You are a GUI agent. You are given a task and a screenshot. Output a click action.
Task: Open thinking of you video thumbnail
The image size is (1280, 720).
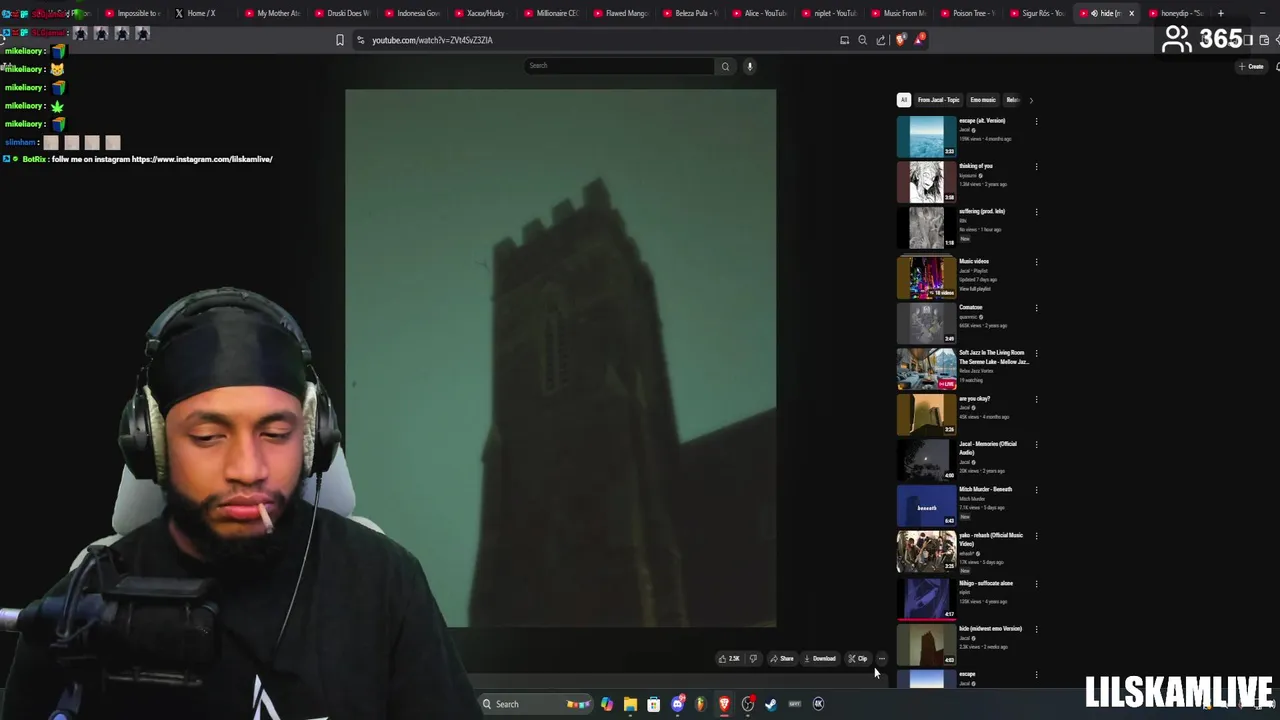click(x=926, y=182)
